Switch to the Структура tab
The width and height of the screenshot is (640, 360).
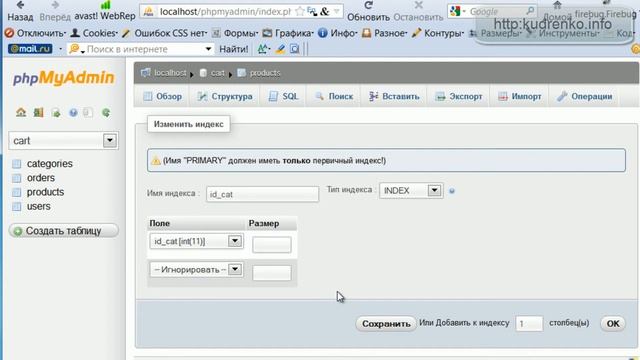click(x=224, y=96)
